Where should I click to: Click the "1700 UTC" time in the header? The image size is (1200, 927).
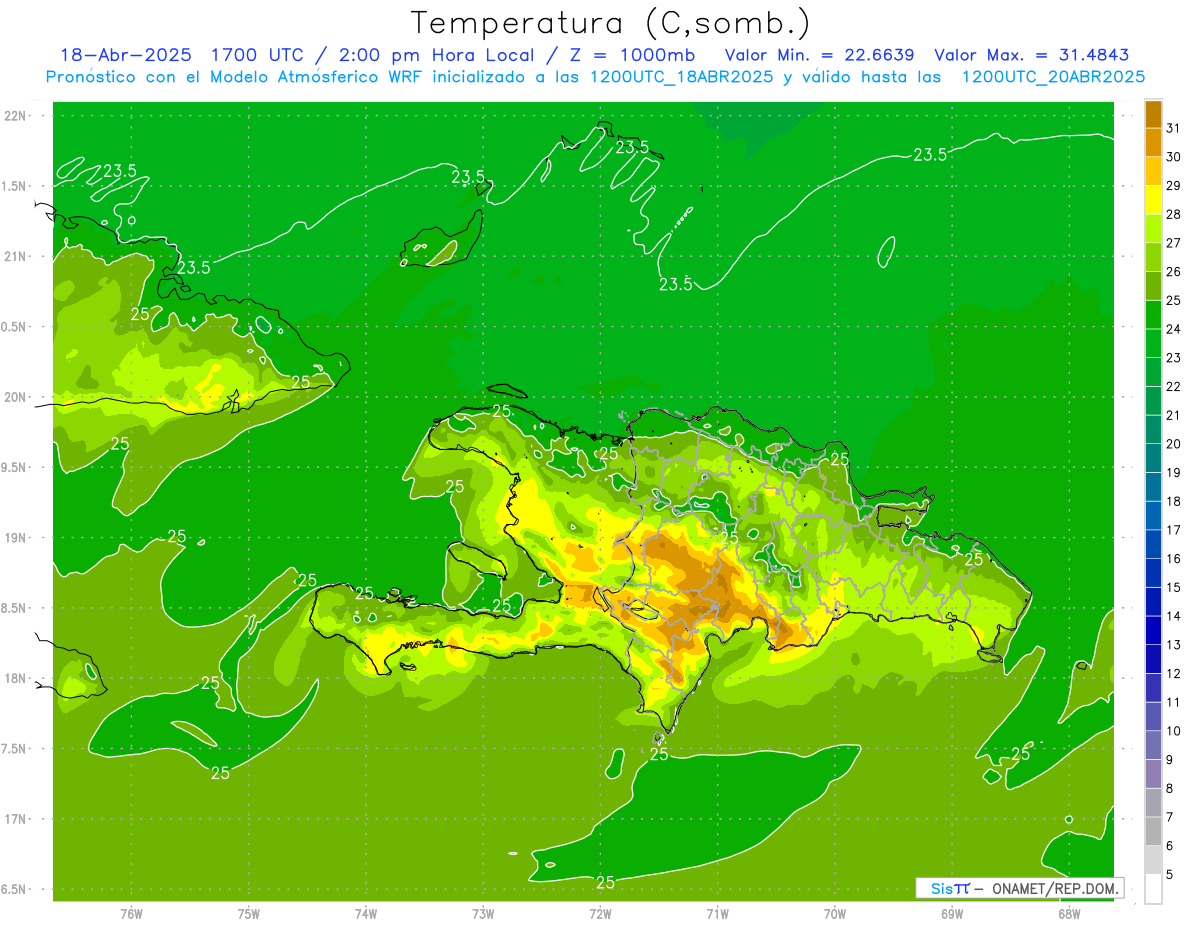click(257, 55)
